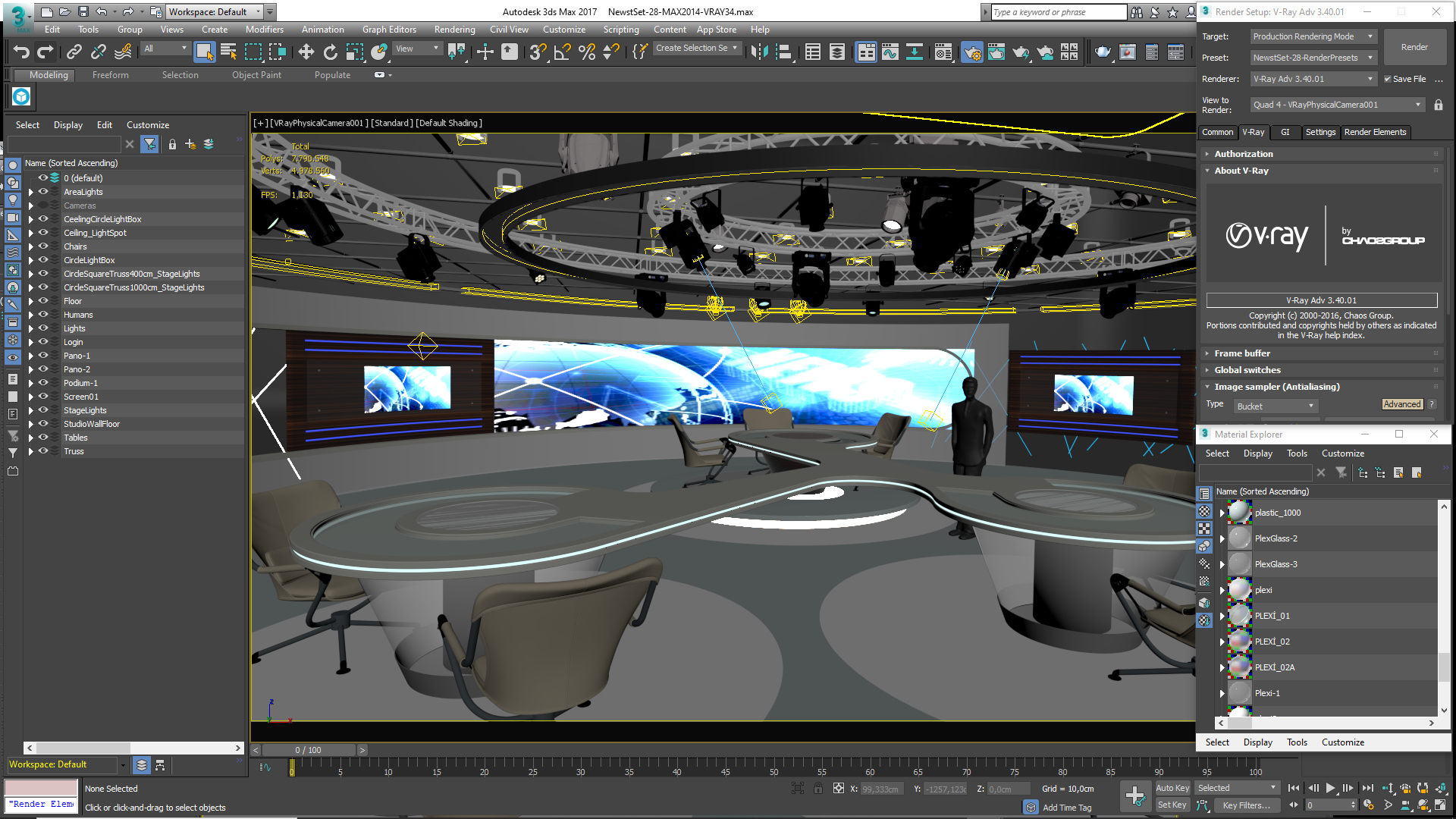1456x819 pixels.
Task: Select the Move transform tool
Action: coord(306,52)
